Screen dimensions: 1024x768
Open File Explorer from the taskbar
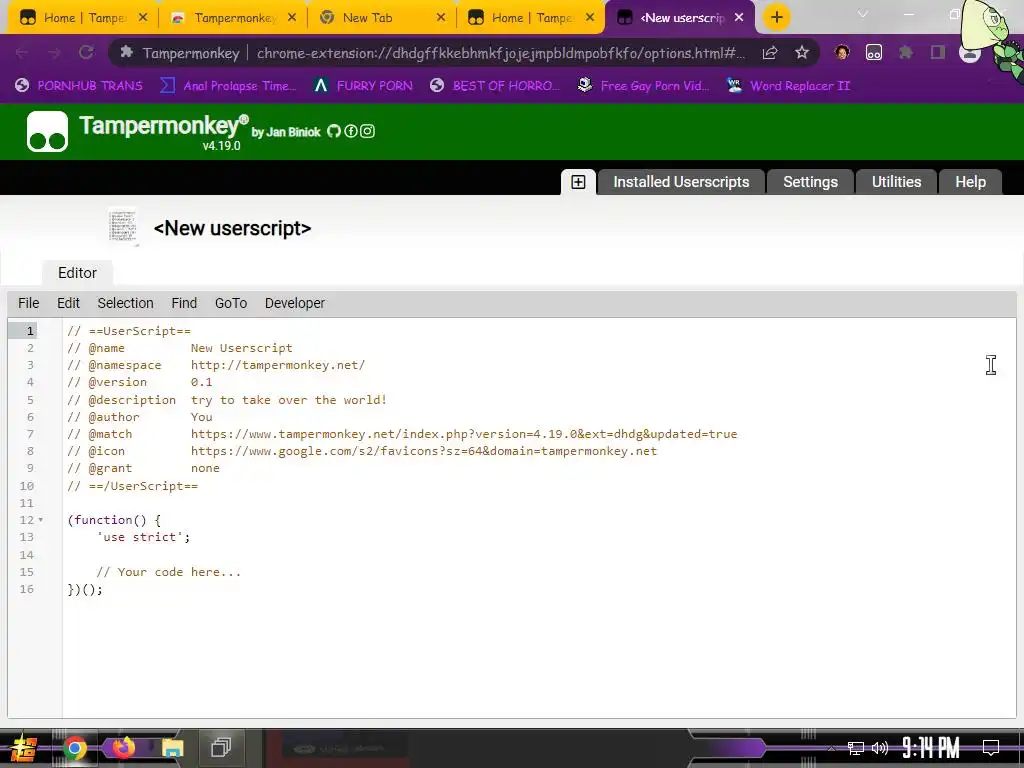(x=172, y=748)
